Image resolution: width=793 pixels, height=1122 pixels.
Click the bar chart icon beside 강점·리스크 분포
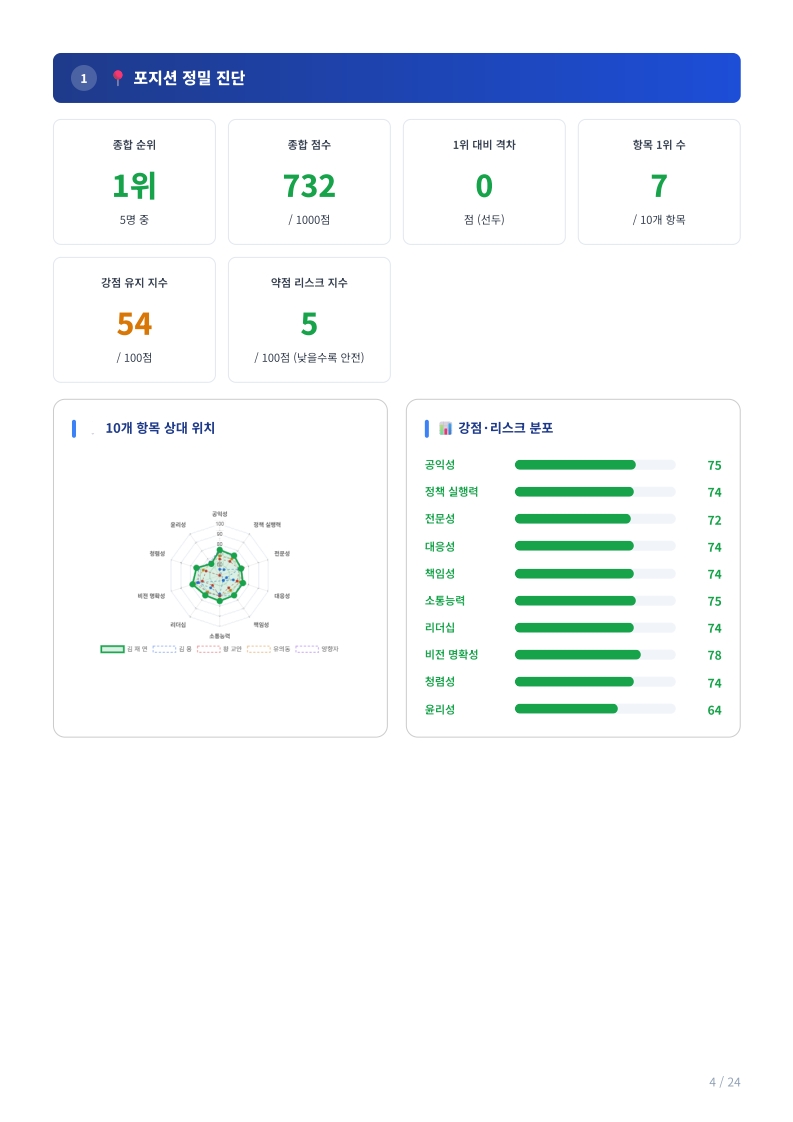(x=446, y=428)
